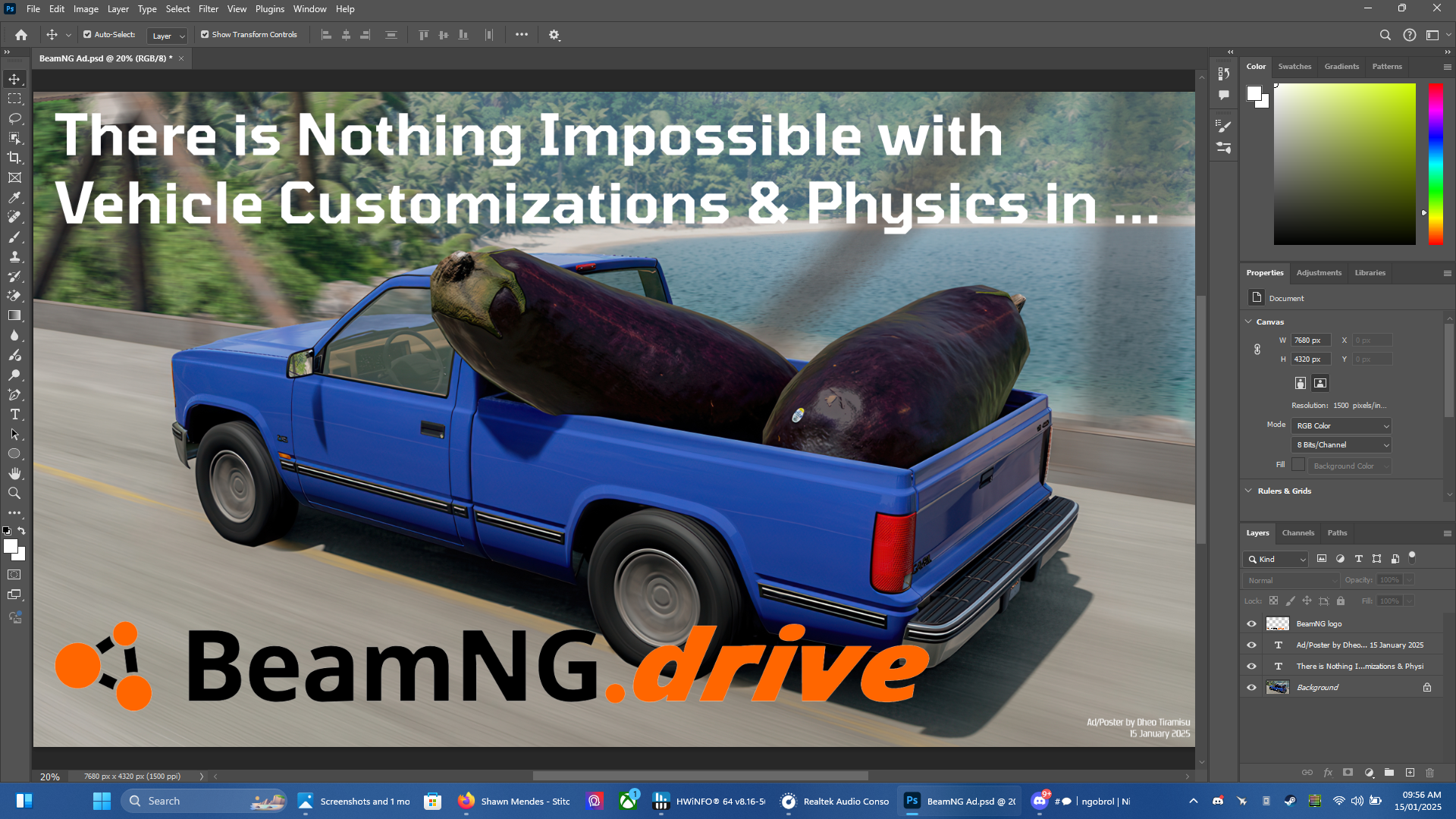Select the Blur tool
The width and height of the screenshot is (1456, 819).
(14, 335)
